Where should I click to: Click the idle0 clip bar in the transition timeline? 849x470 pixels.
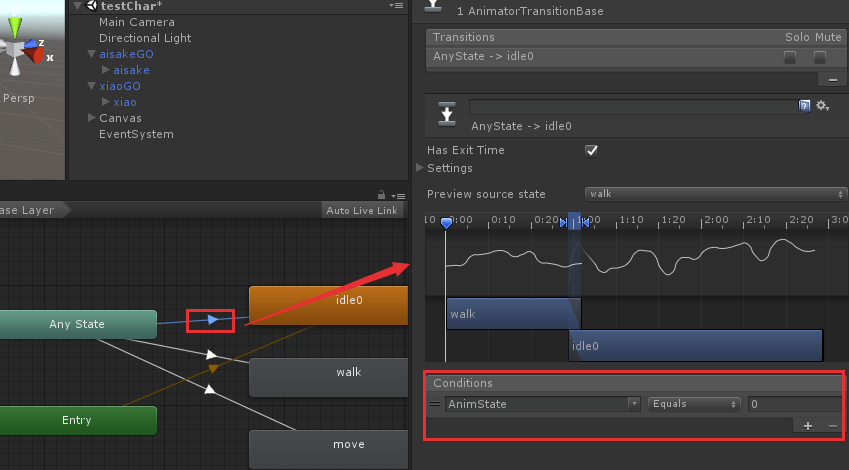pos(695,345)
